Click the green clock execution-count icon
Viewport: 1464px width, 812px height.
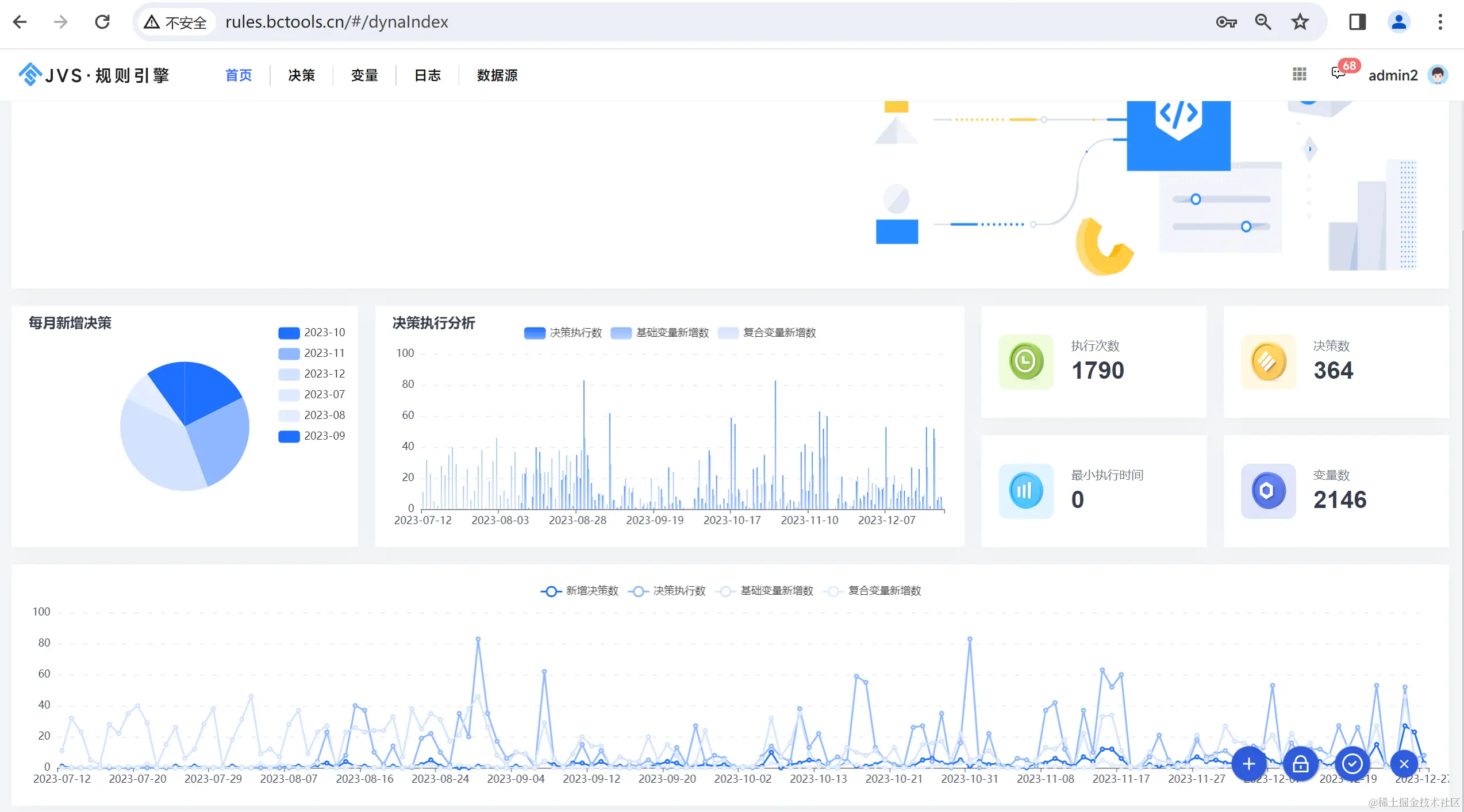pyautogui.click(x=1026, y=361)
